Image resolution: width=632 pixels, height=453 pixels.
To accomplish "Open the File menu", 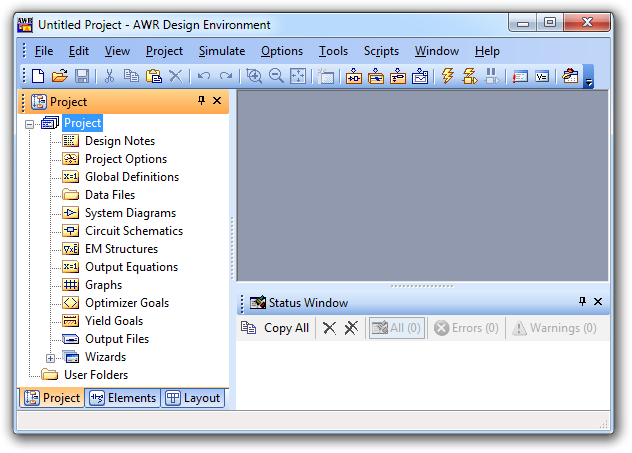I will click(x=44, y=51).
